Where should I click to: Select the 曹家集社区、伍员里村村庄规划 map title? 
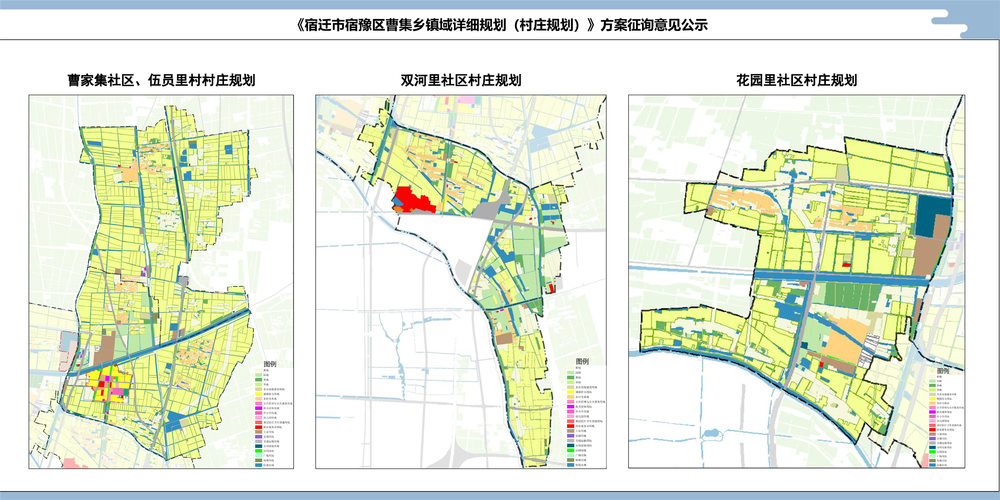pyautogui.click(x=161, y=80)
